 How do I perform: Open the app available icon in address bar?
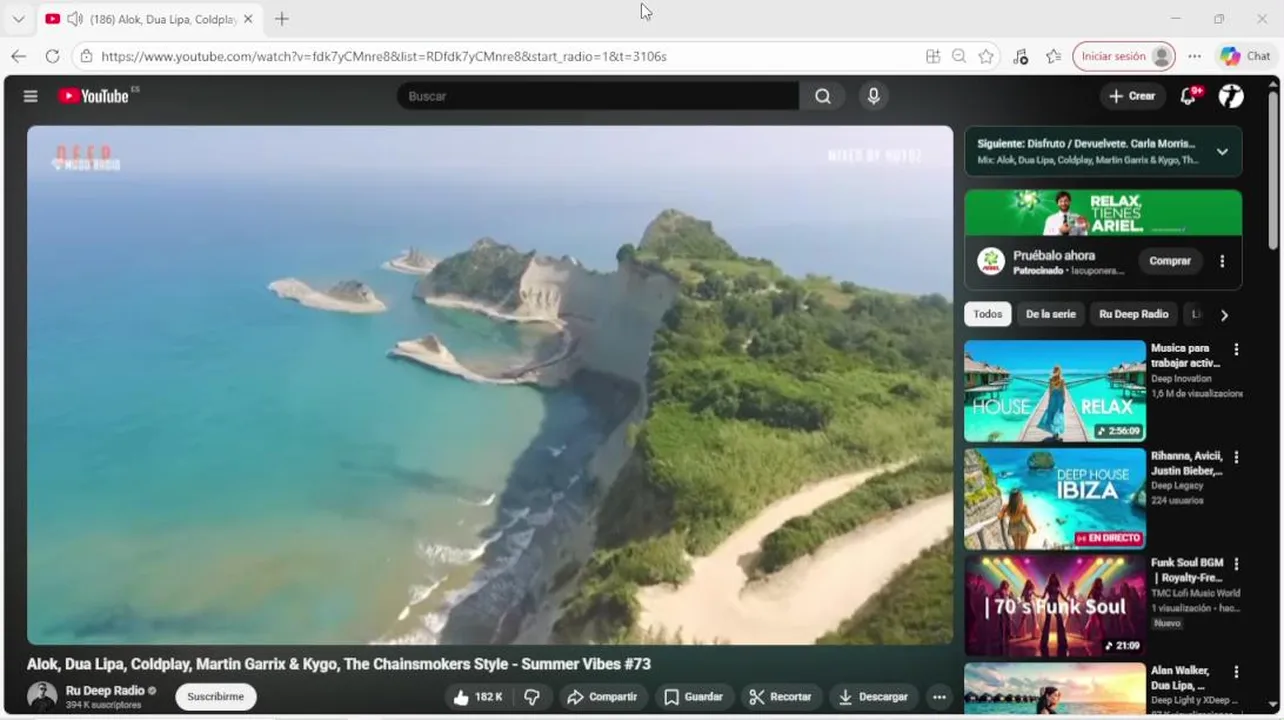tap(933, 56)
